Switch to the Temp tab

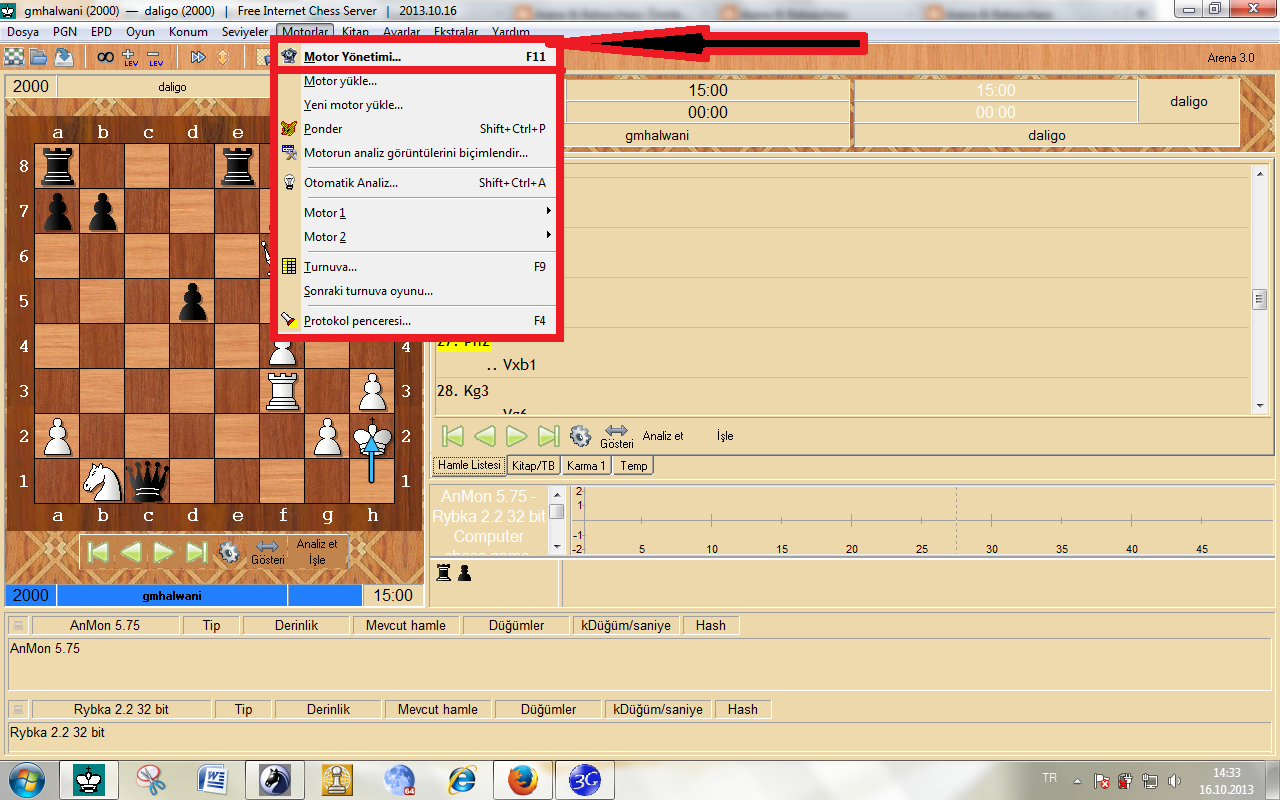tap(633, 466)
